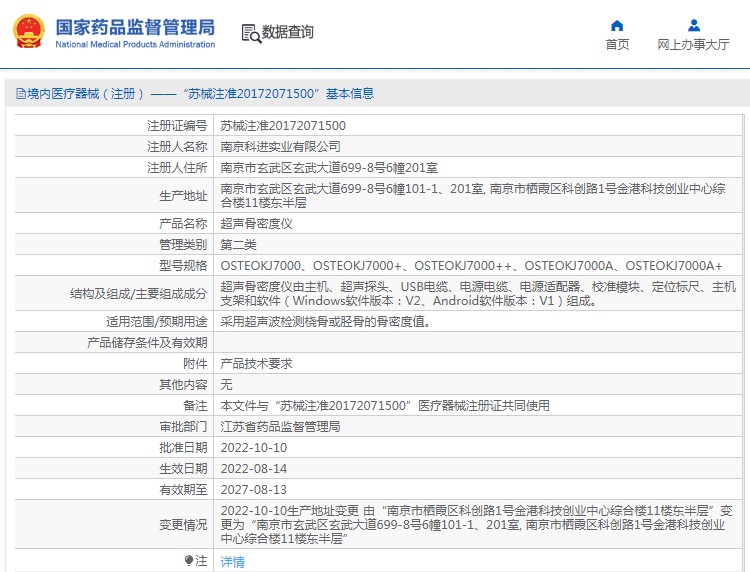750x572 pixels.
Task: Click the 其他内容 row label
Action: click(183, 385)
